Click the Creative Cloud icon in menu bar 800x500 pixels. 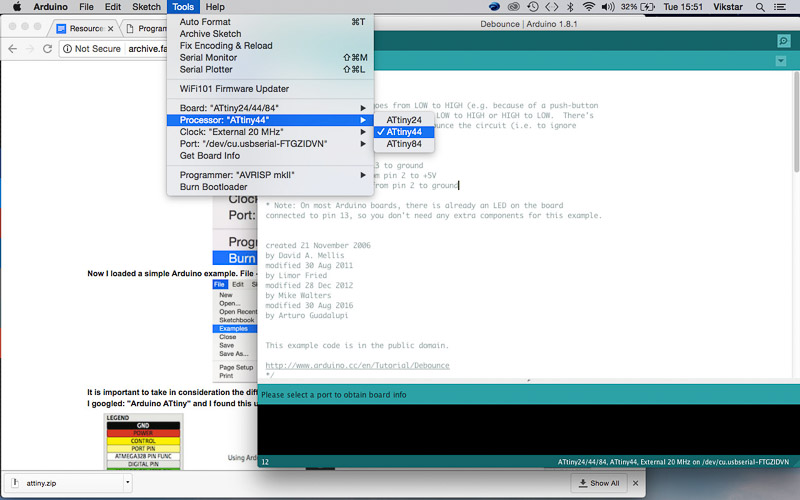tap(513, 7)
